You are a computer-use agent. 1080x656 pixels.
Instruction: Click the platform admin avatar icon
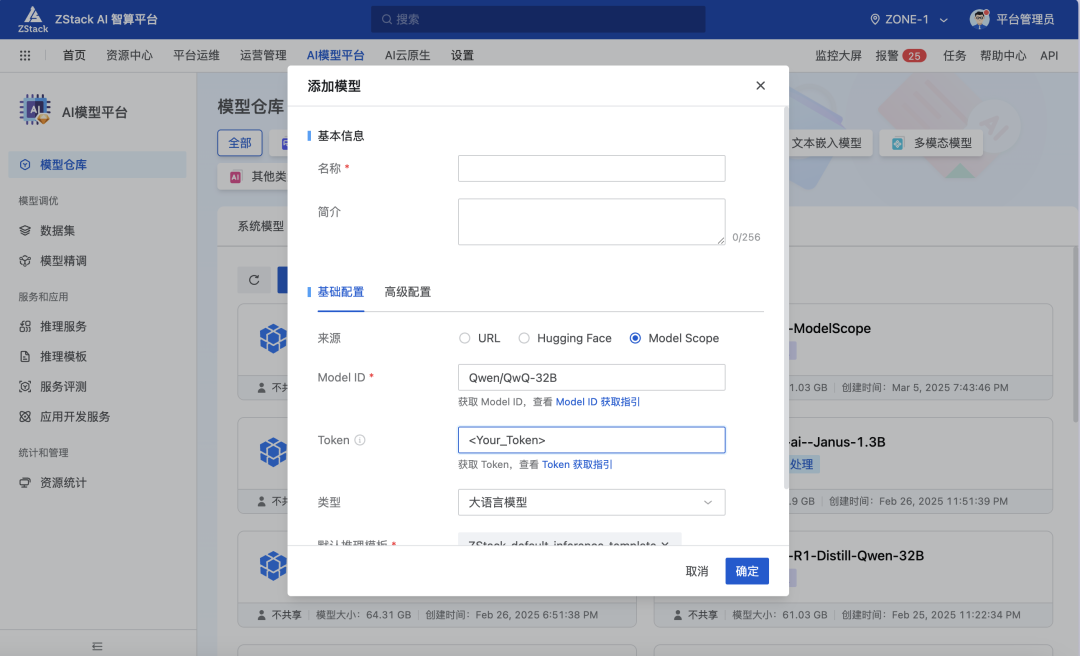[x=979, y=19]
